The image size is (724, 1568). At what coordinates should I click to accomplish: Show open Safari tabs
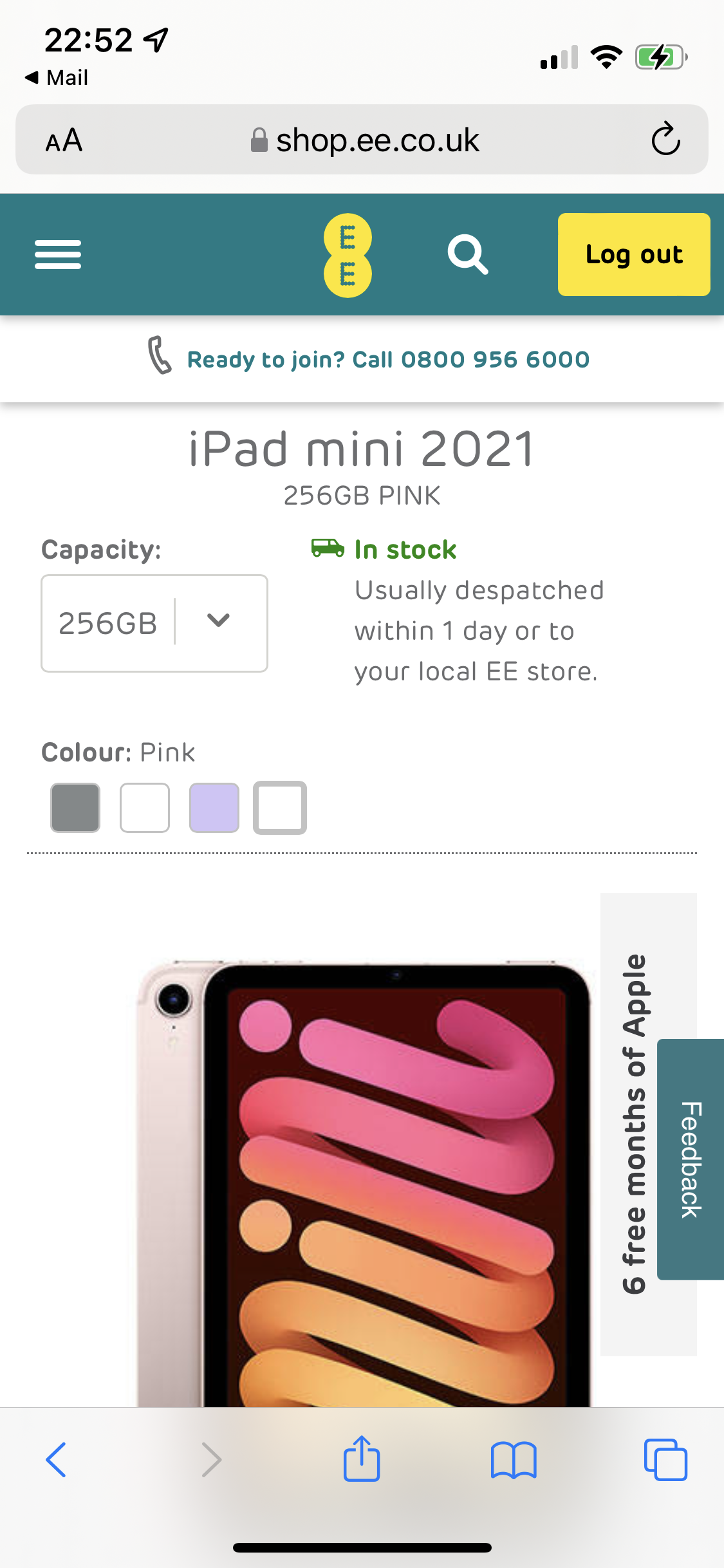[x=665, y=1460]
